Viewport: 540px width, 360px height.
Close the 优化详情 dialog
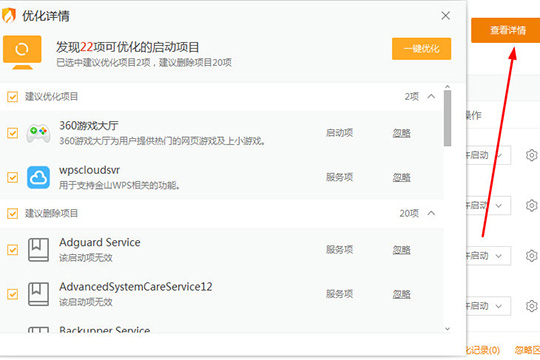pyautogui.click(x=446, y=16)
